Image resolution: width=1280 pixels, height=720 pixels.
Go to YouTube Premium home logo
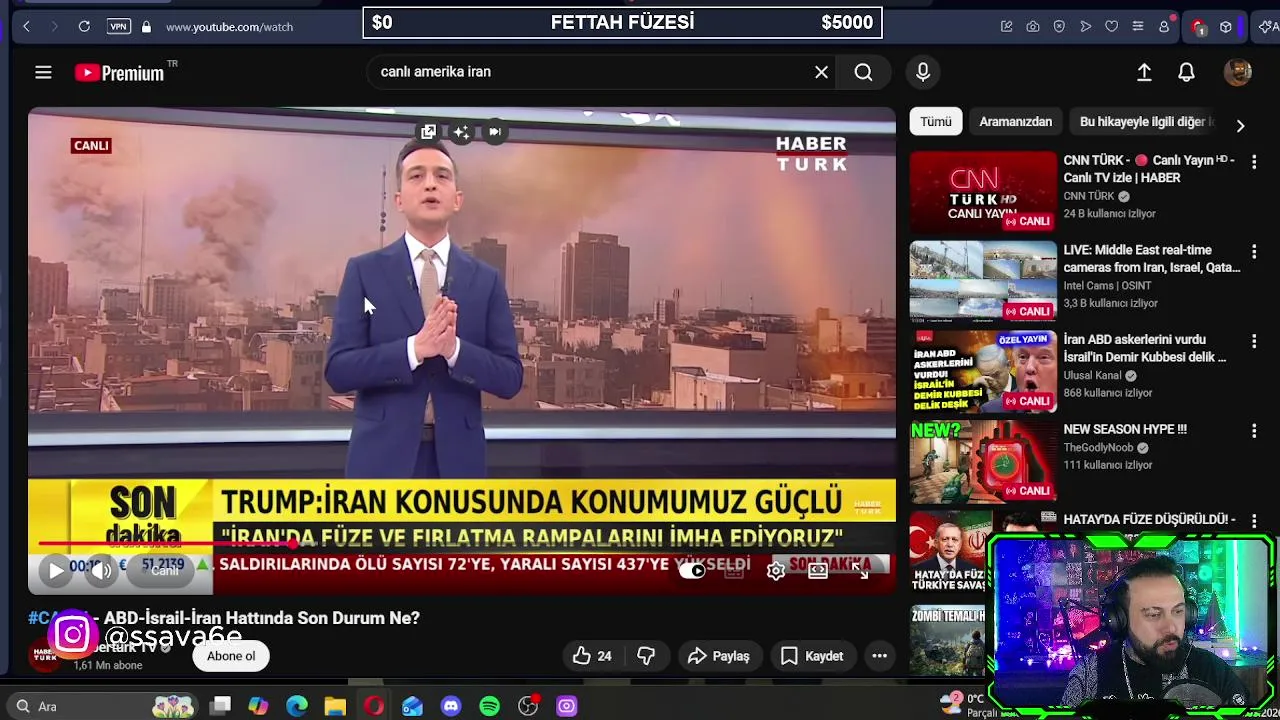click(120, 72)
